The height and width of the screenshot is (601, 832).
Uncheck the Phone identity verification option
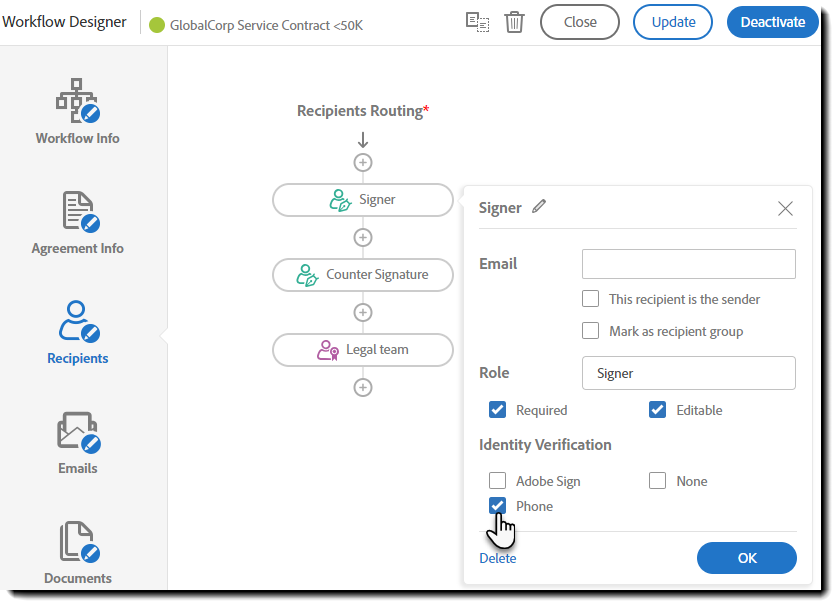[x=497, y=506]
